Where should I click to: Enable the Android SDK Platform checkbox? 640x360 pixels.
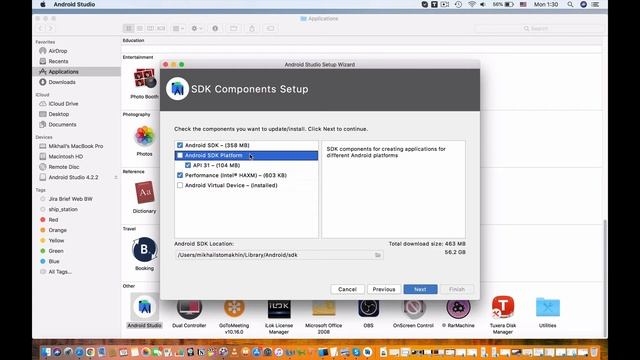pos(180,156)
